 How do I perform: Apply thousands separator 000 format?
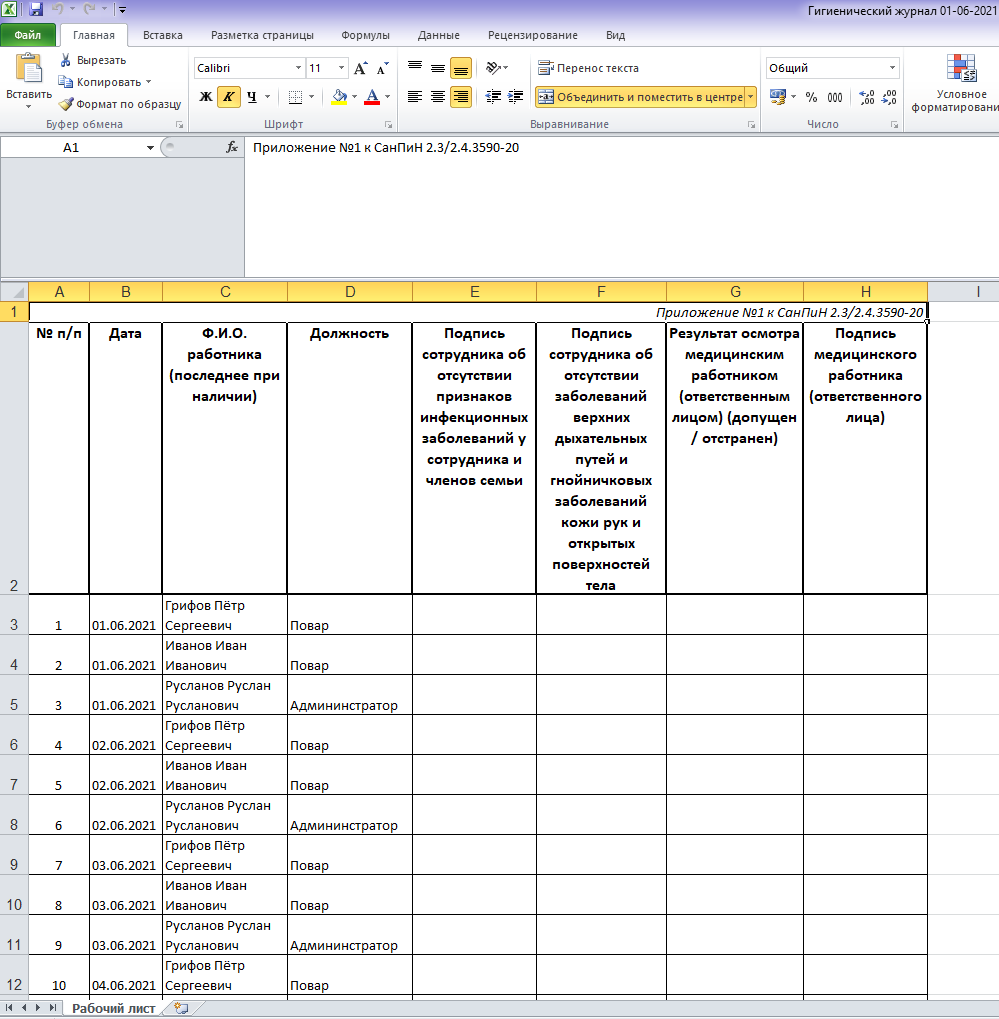[835, 97]
